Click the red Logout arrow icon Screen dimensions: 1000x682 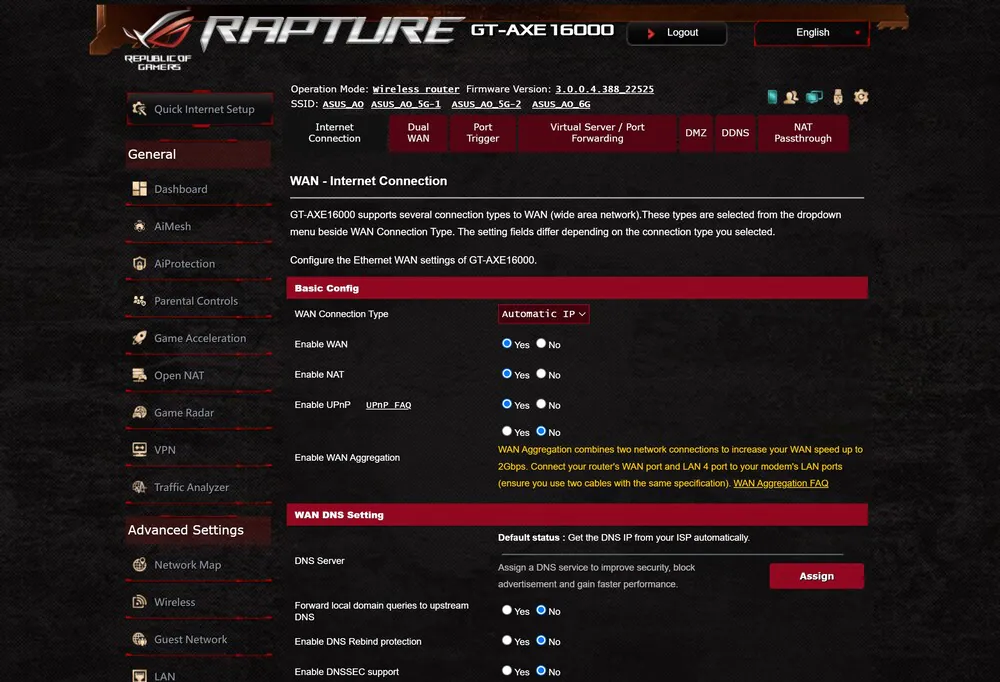click(x=651, y=33)
